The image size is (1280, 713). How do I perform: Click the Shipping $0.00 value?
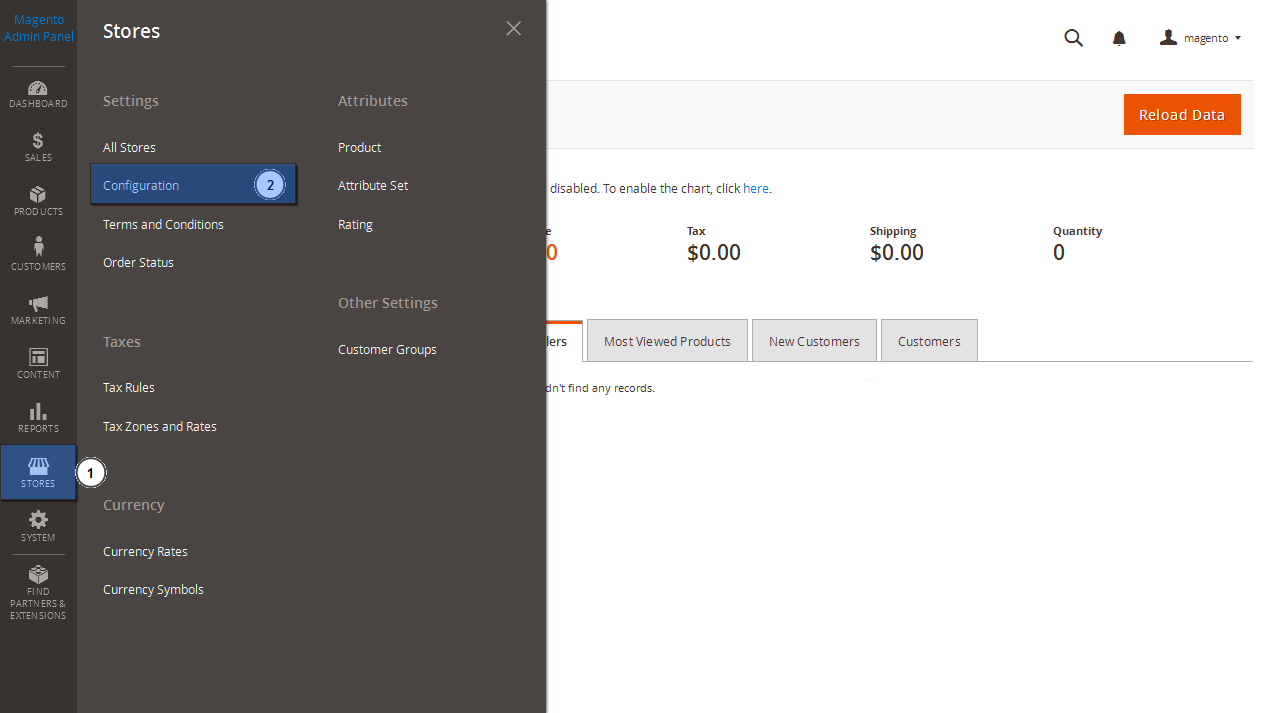(x=897, y=252)
